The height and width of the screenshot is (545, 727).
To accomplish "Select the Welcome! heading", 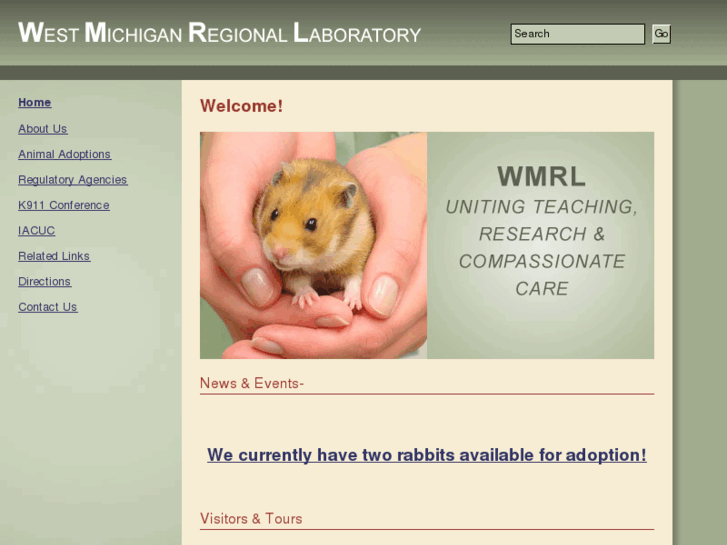I will coord(242,106).
